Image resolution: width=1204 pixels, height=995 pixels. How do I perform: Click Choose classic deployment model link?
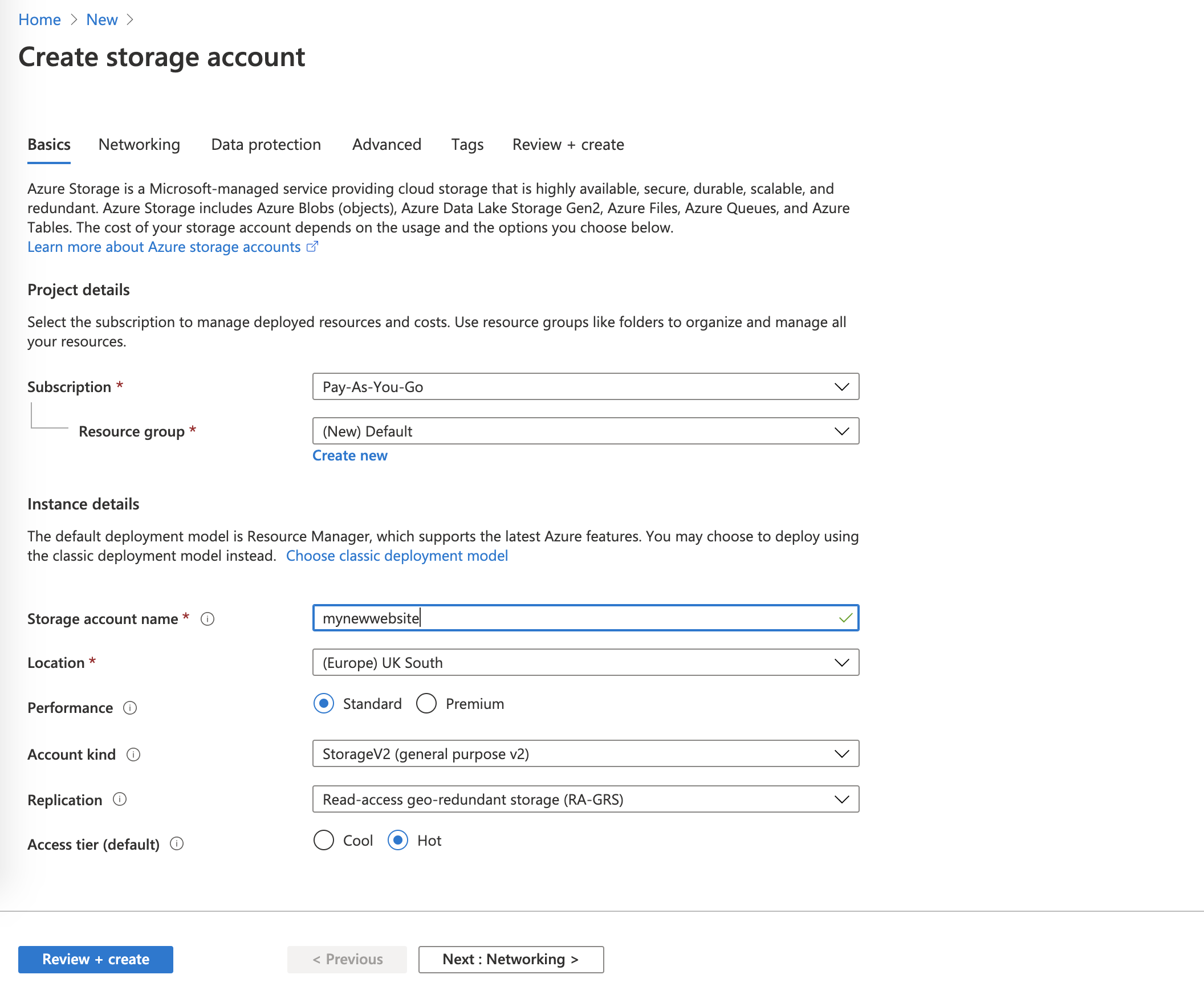coord(397,556)
